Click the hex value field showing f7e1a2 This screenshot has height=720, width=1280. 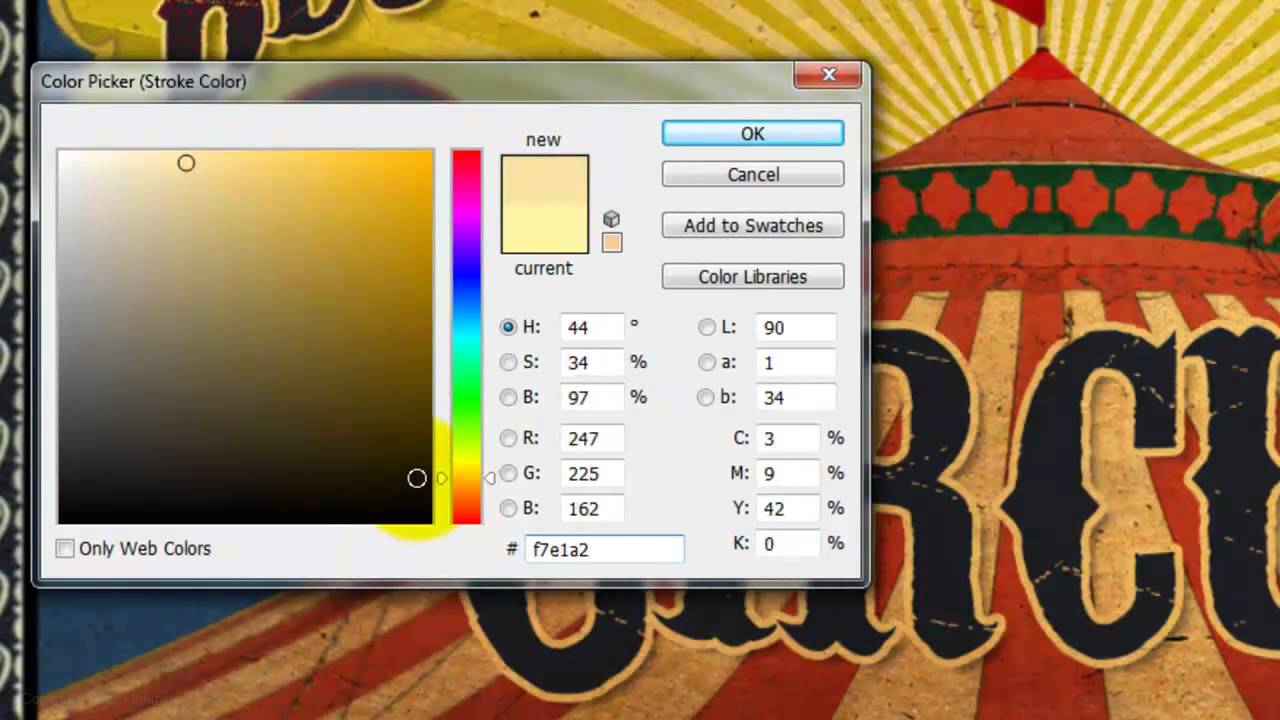point(604,549)
